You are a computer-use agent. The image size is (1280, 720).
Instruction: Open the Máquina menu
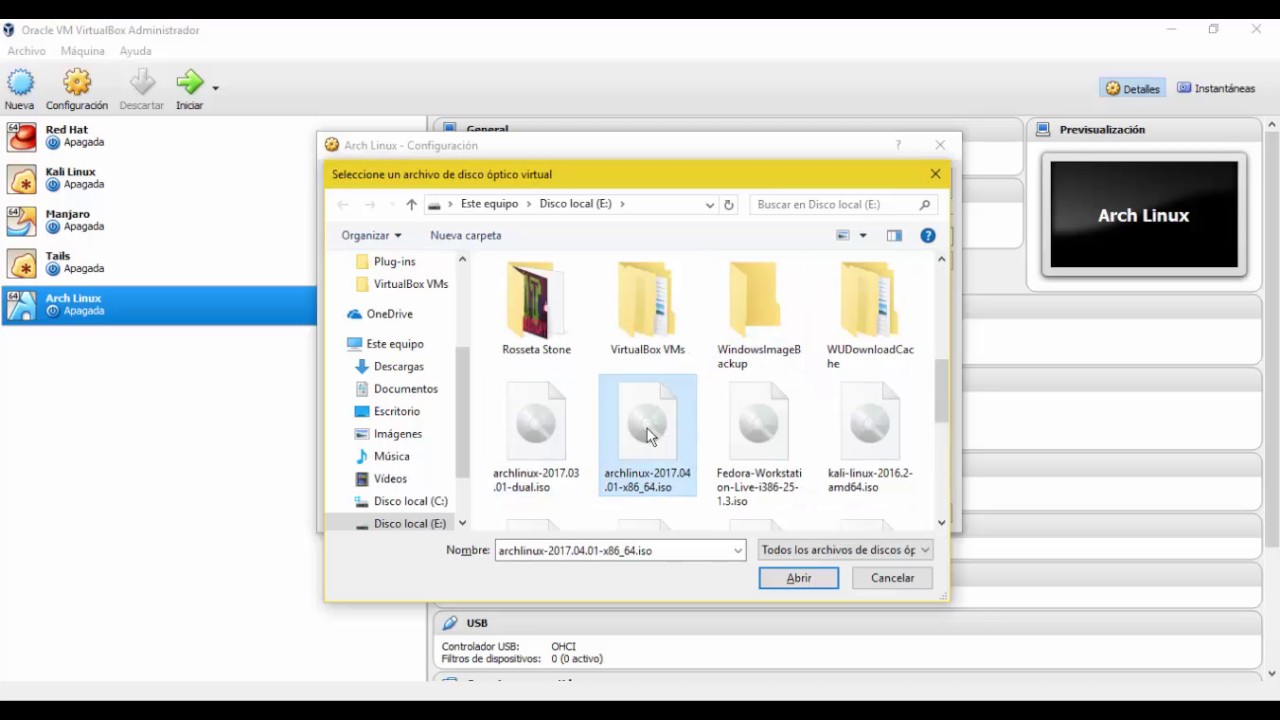[x=83, y=51]
